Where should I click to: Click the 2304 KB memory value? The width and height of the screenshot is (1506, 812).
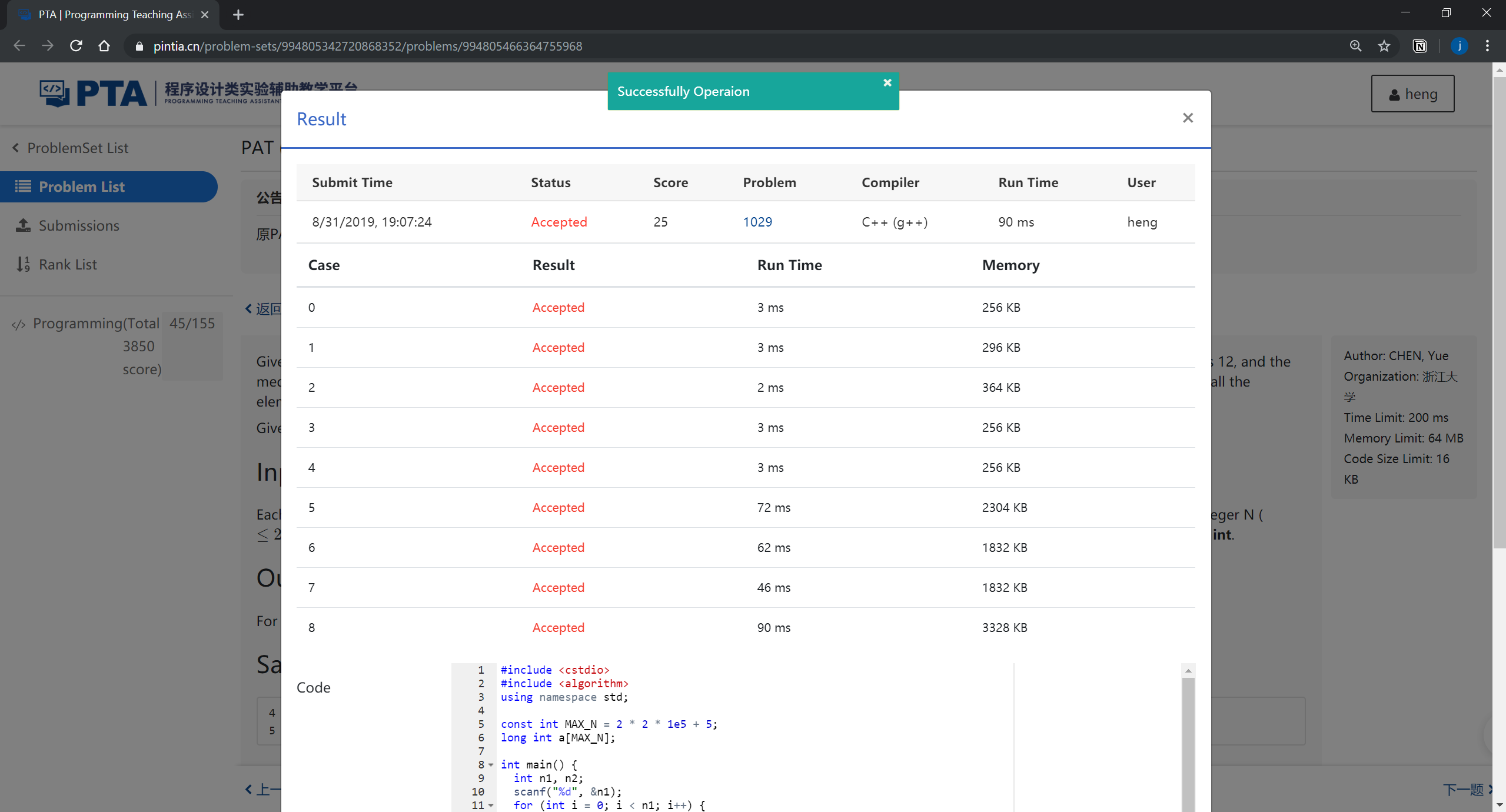click(1005, 507)
